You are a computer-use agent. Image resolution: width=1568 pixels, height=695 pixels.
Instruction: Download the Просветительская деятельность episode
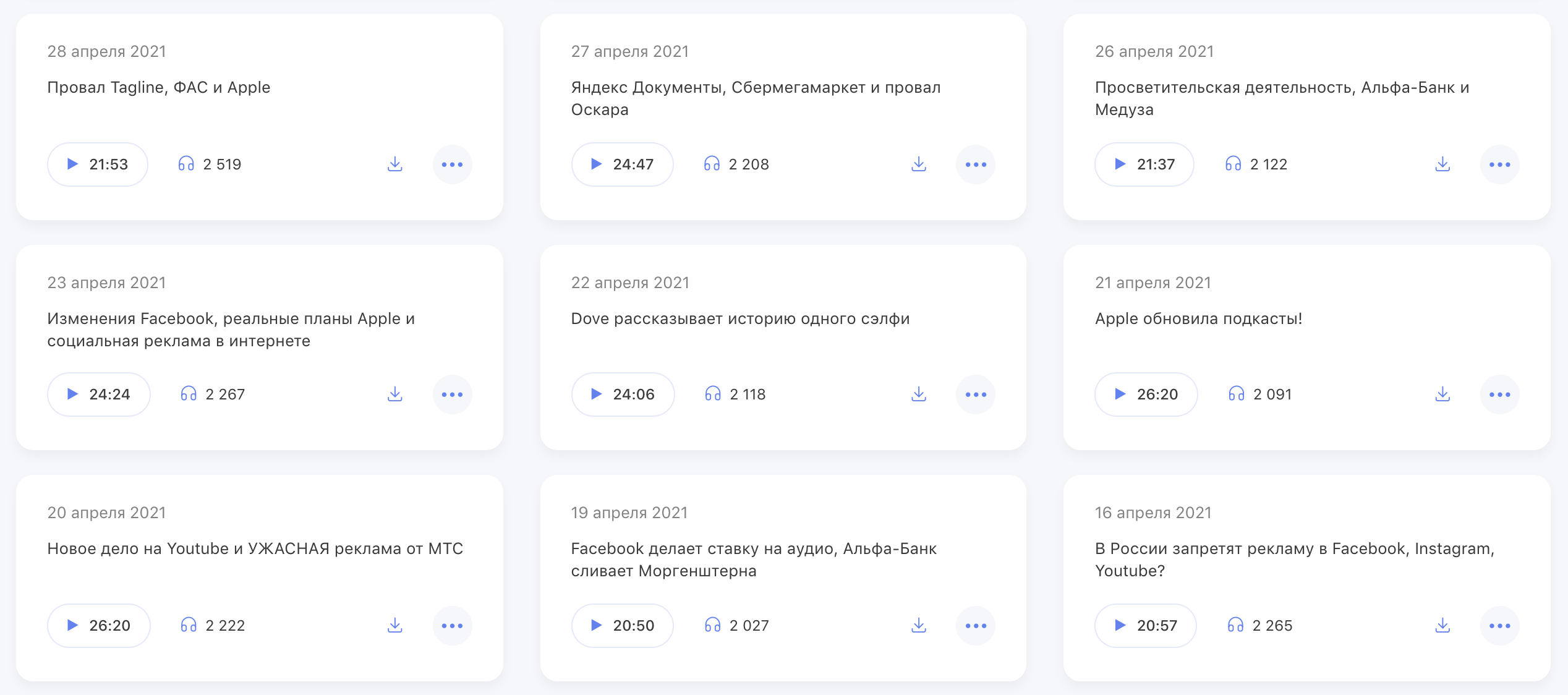[1442, 164]
